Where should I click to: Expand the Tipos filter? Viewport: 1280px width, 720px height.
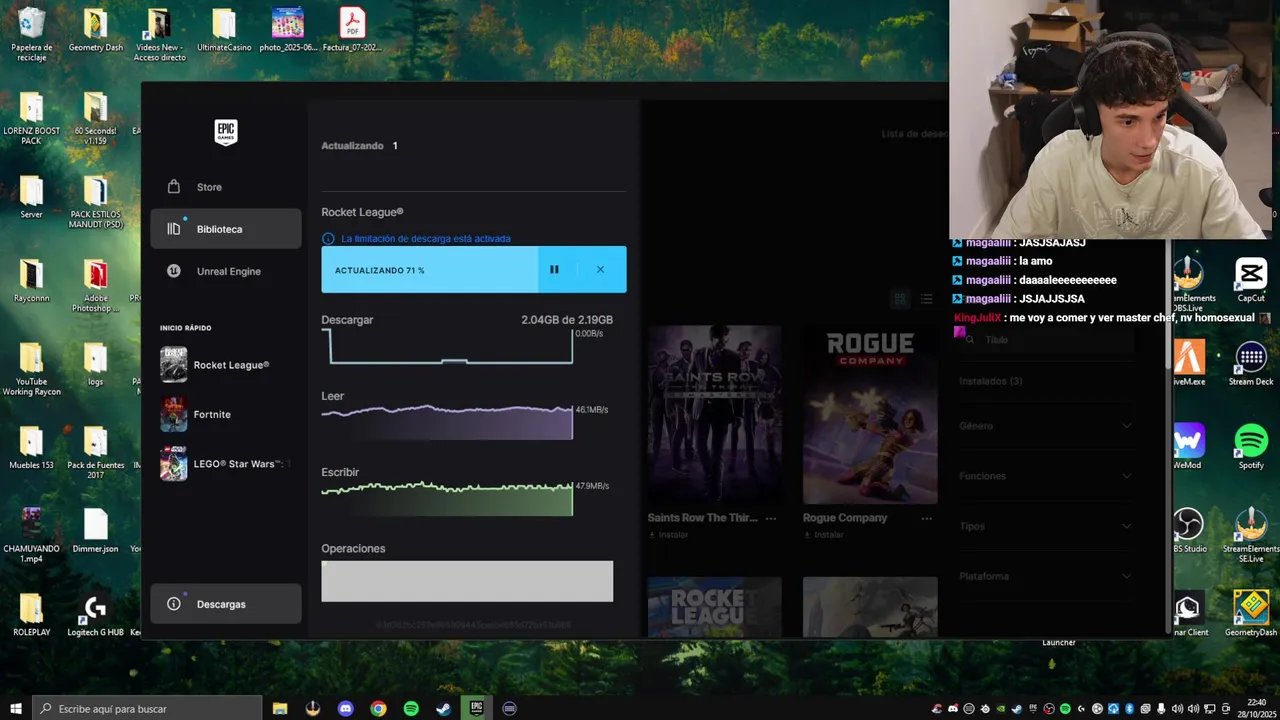(1046, 526)
